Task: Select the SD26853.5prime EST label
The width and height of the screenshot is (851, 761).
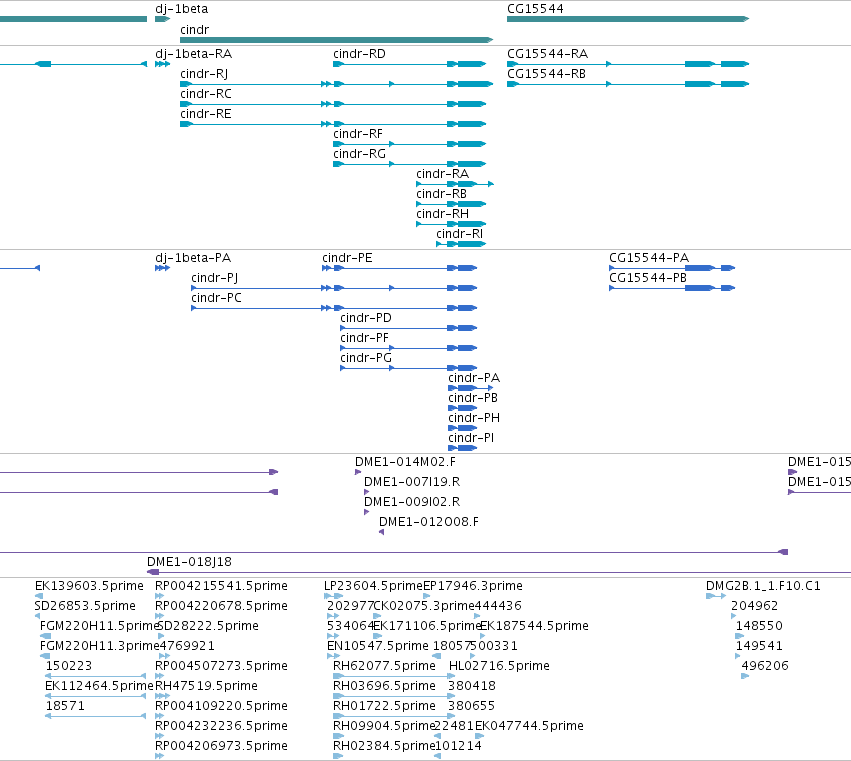Action: [x=85, y=606]
